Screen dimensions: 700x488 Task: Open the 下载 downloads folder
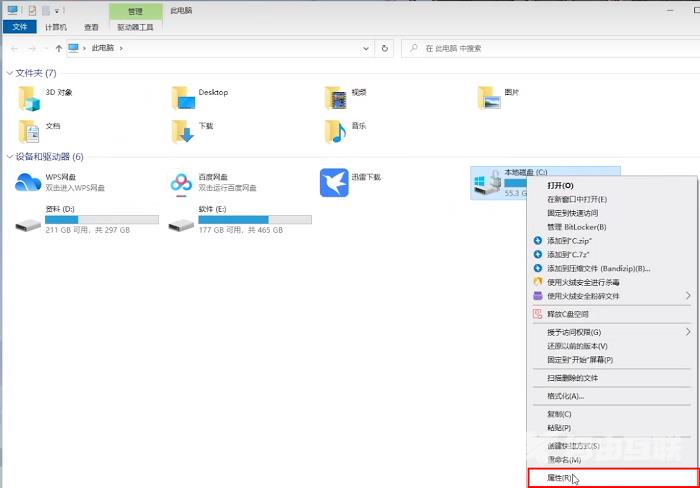pos(182,130)
